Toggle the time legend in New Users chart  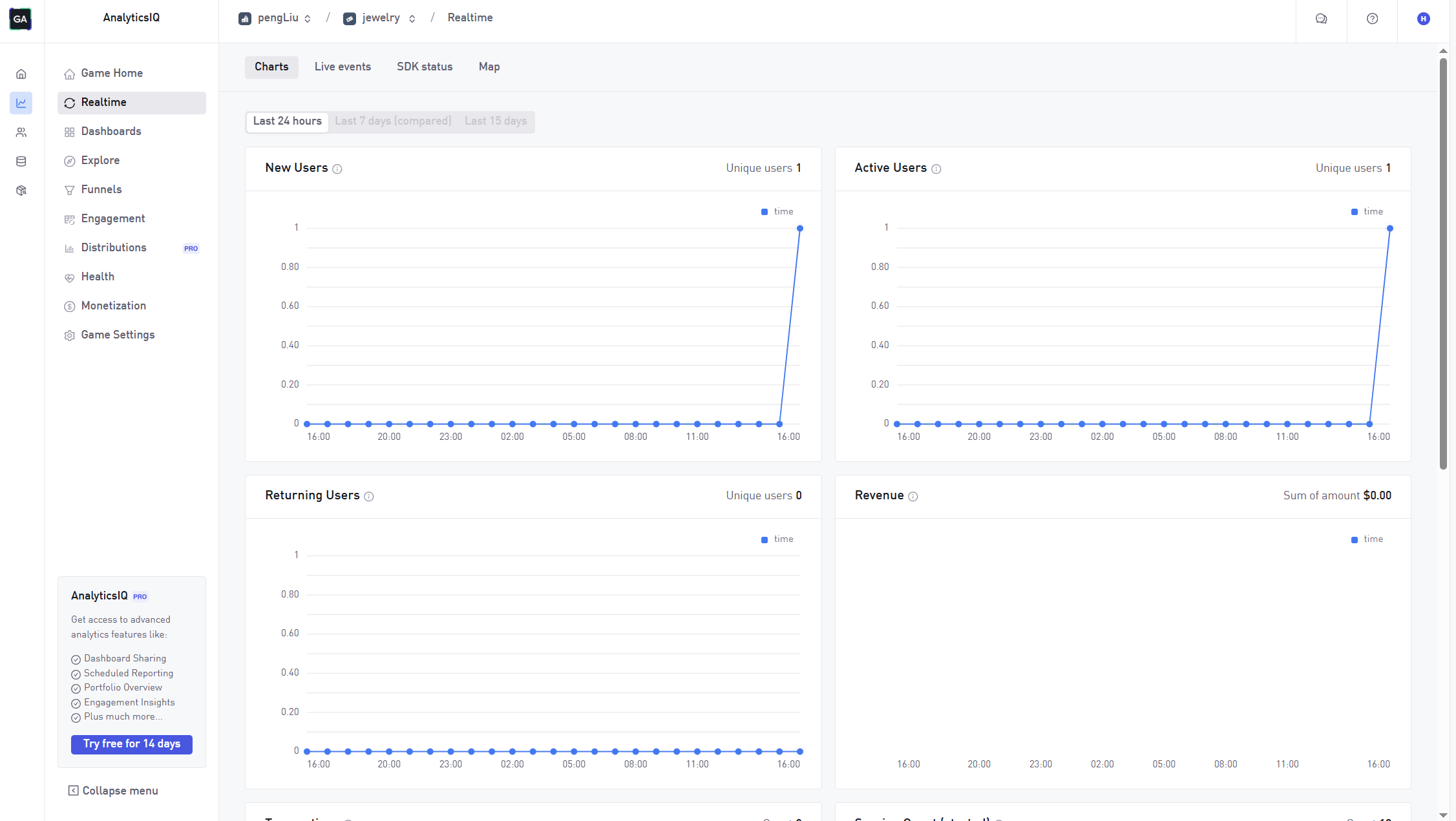coord(777,212)
